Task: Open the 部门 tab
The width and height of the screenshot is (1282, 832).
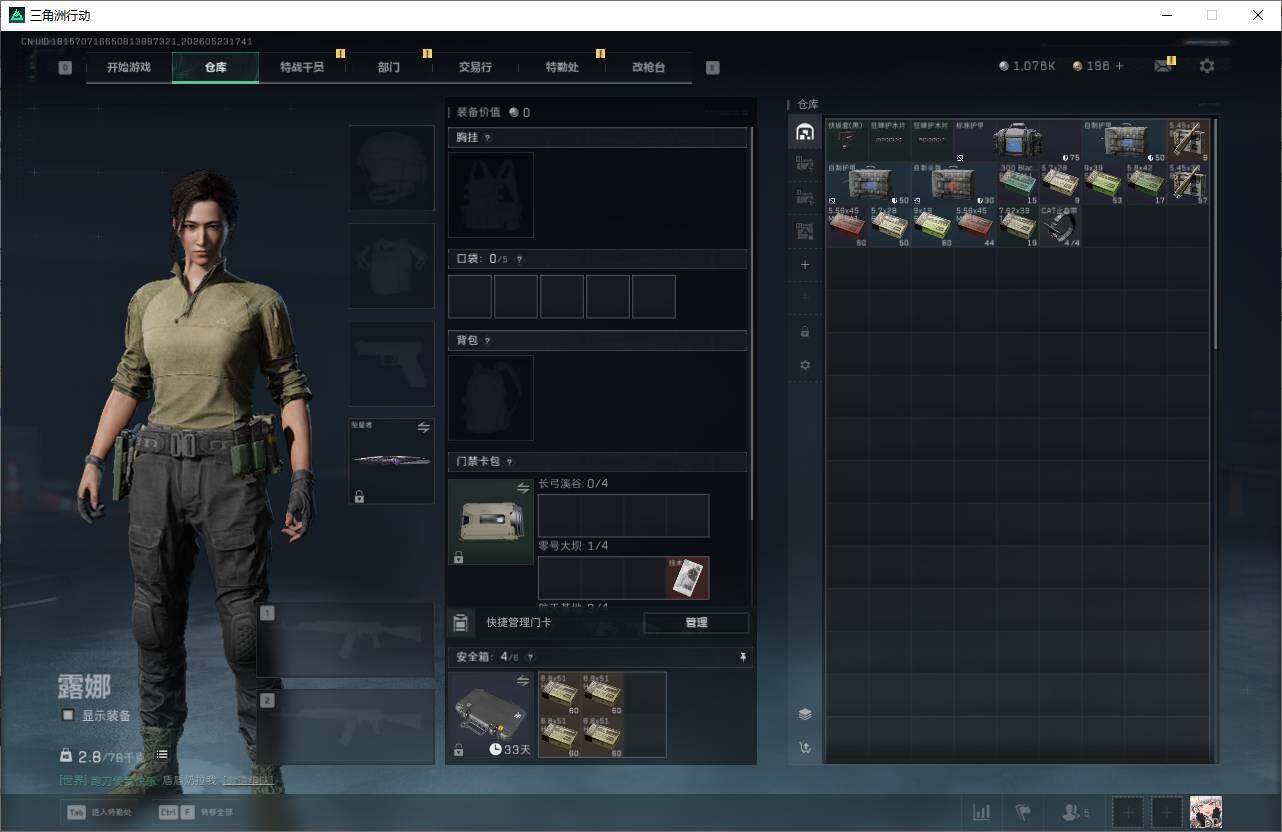Action: pyautogui.click(x=389, y=67)
